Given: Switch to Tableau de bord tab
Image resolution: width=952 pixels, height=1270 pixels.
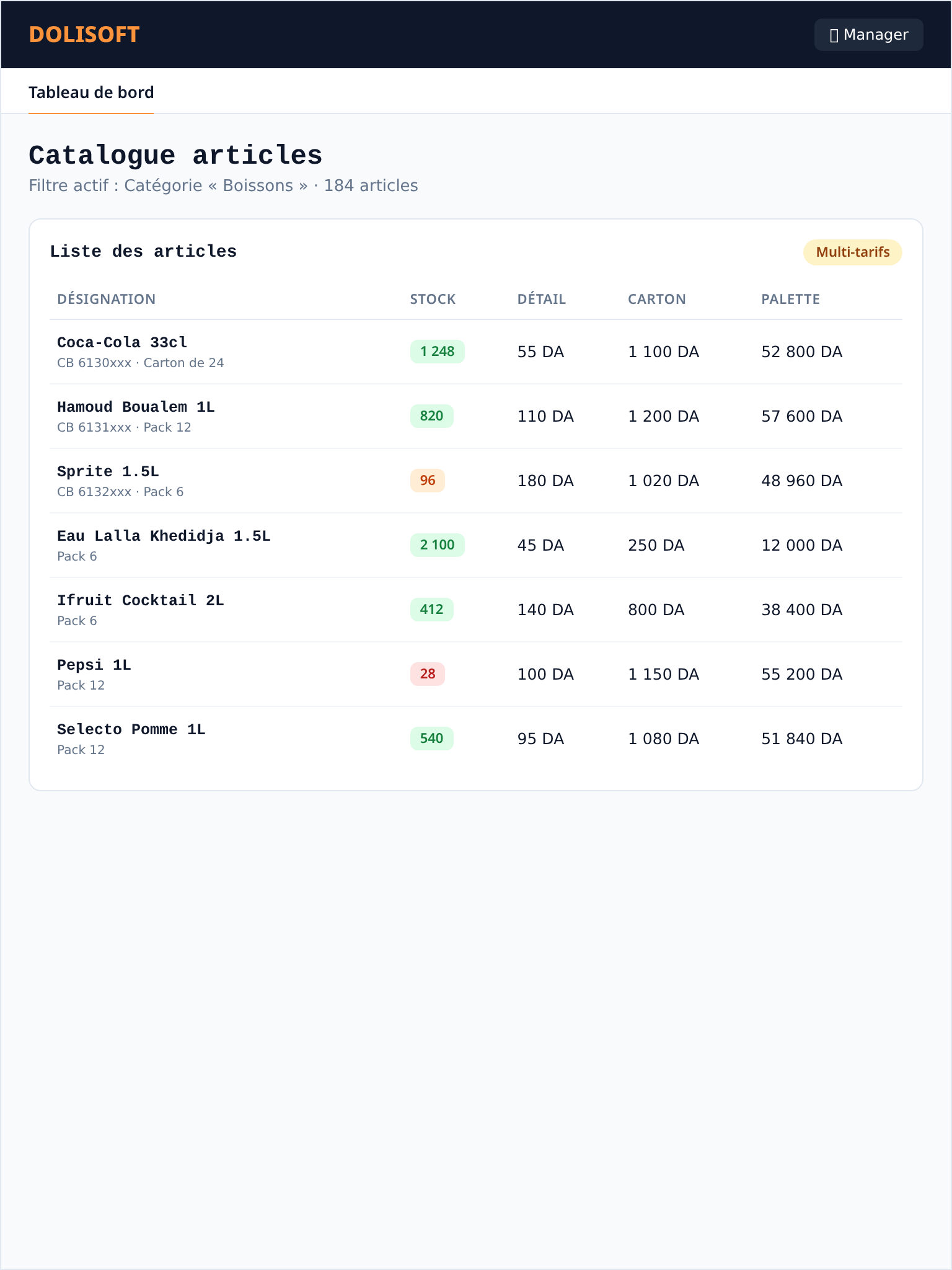Looking at the screenshot, I should 91,92.
